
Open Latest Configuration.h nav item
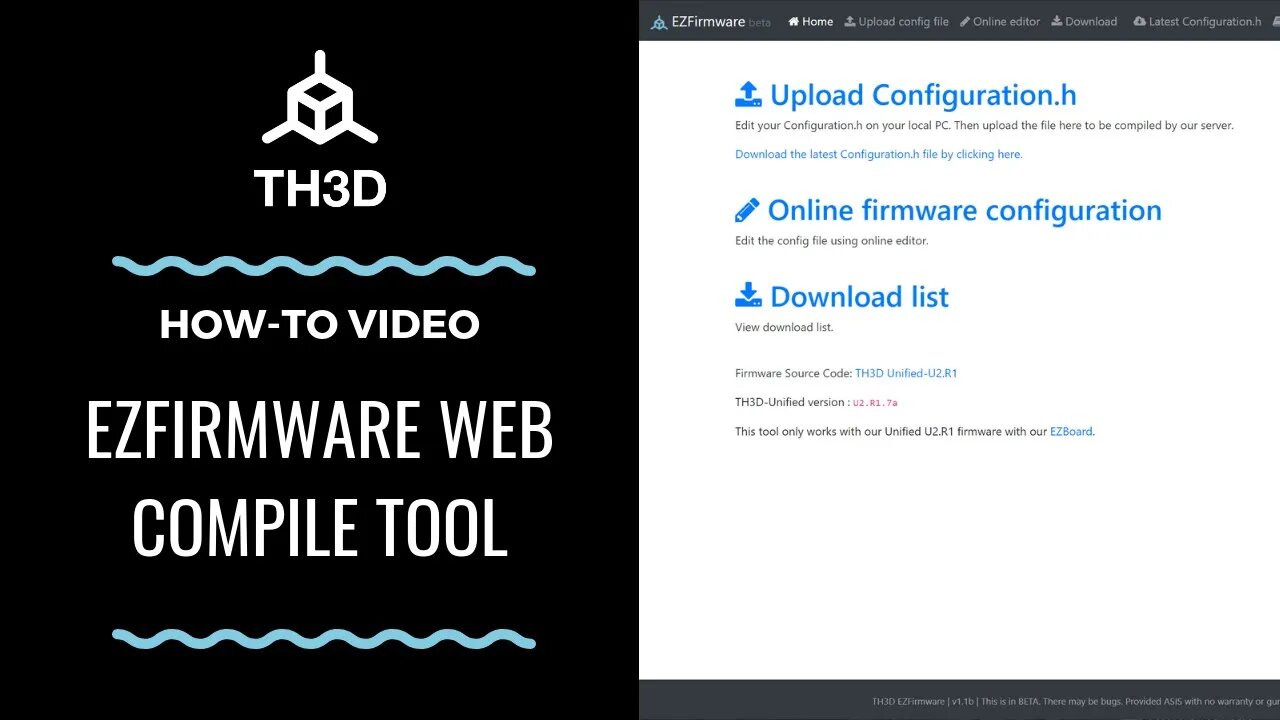point(1197,21)
